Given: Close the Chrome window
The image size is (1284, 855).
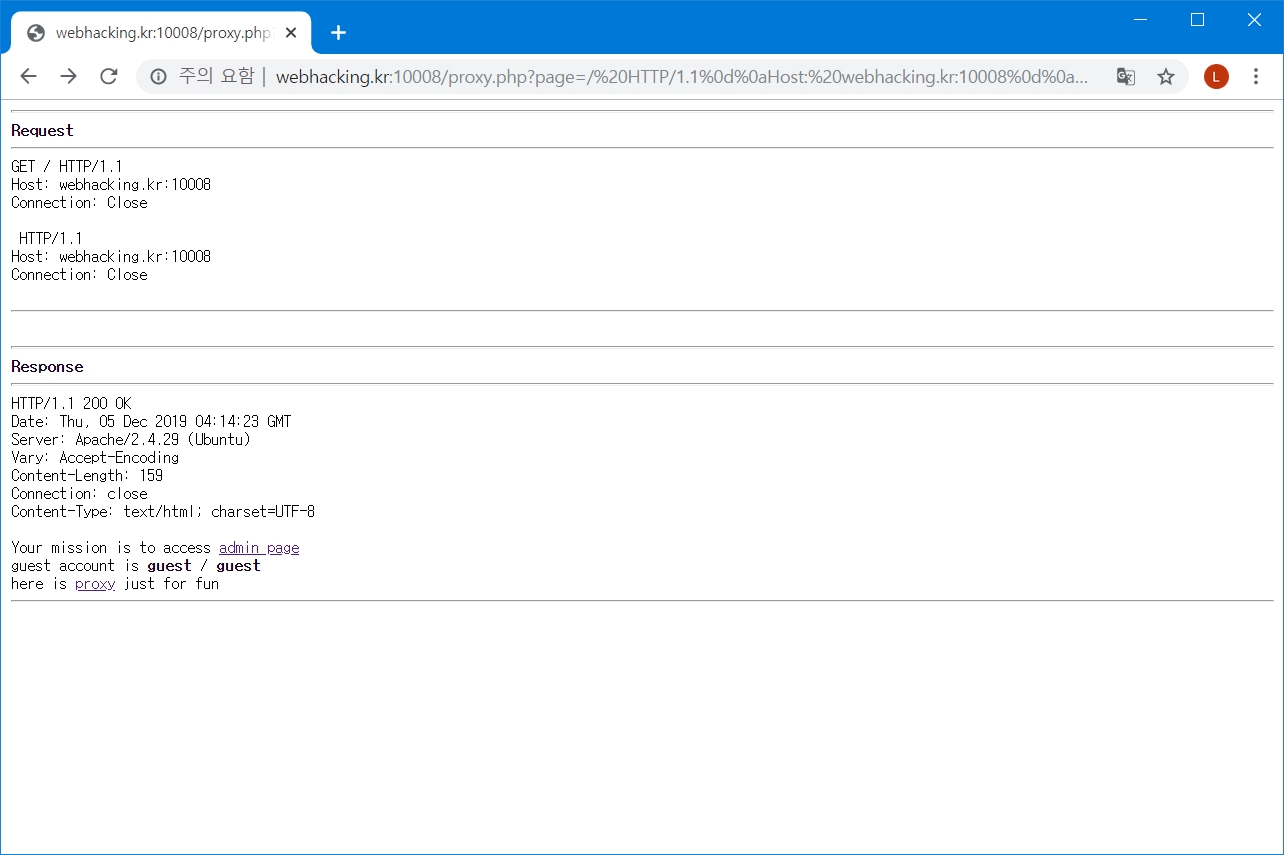Looking at the screenshot, I should 1255,20.
